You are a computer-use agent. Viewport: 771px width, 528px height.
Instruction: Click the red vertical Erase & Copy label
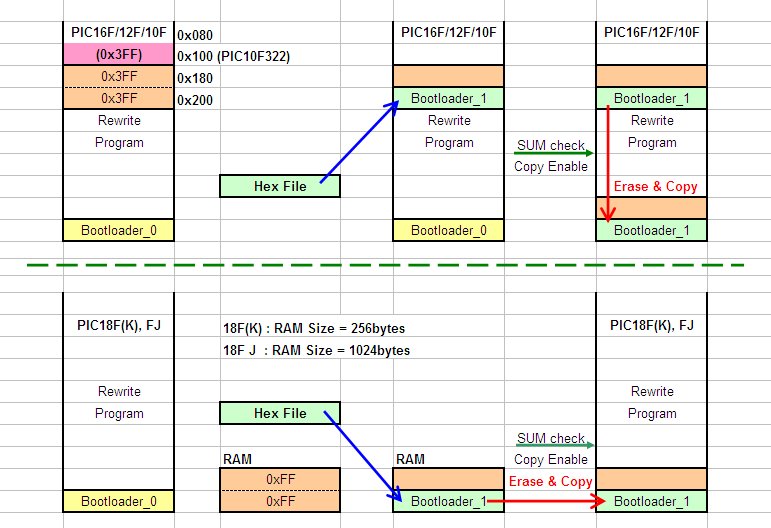(655, 187)
